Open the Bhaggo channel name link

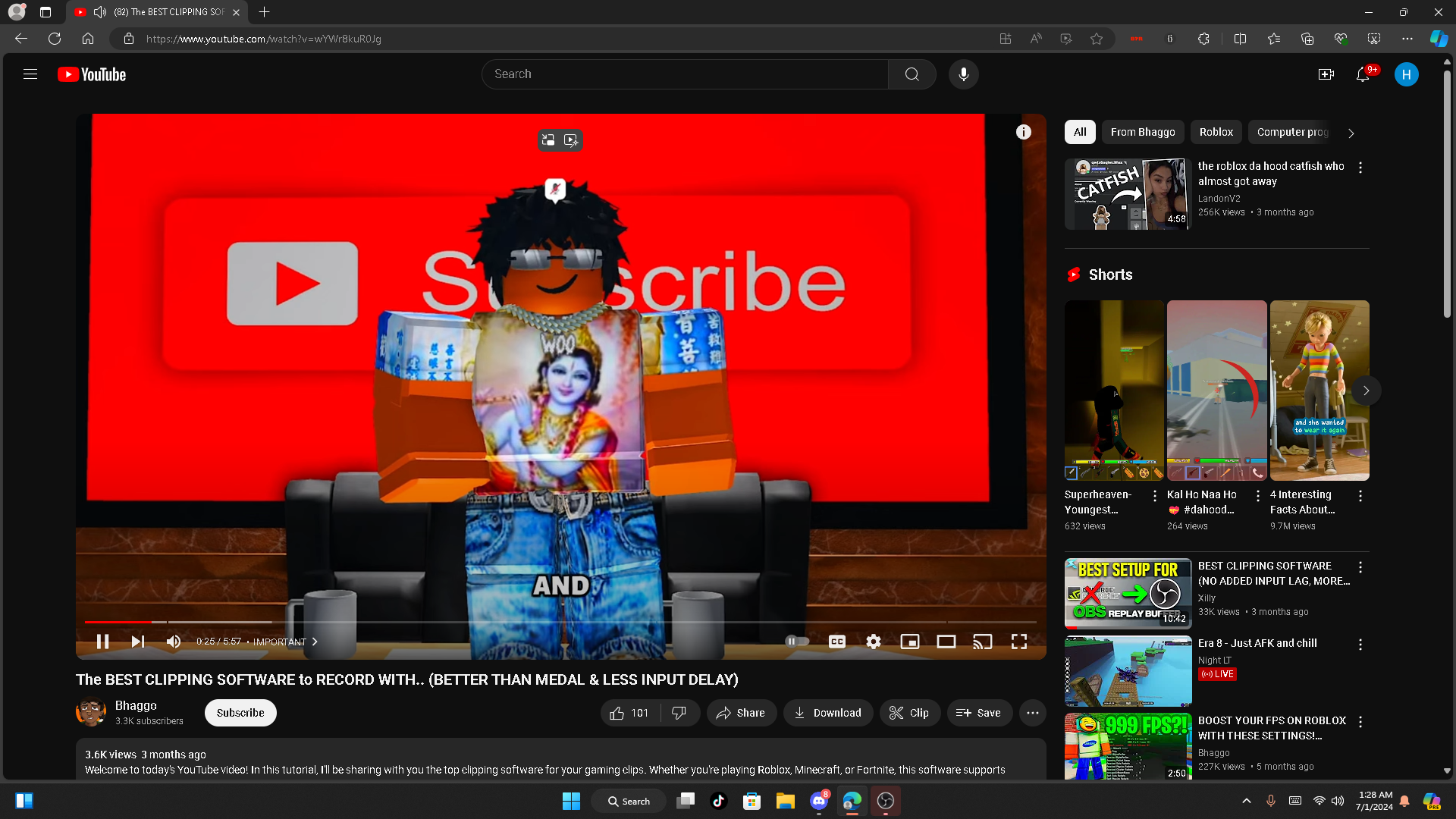[x=136, y=705]
